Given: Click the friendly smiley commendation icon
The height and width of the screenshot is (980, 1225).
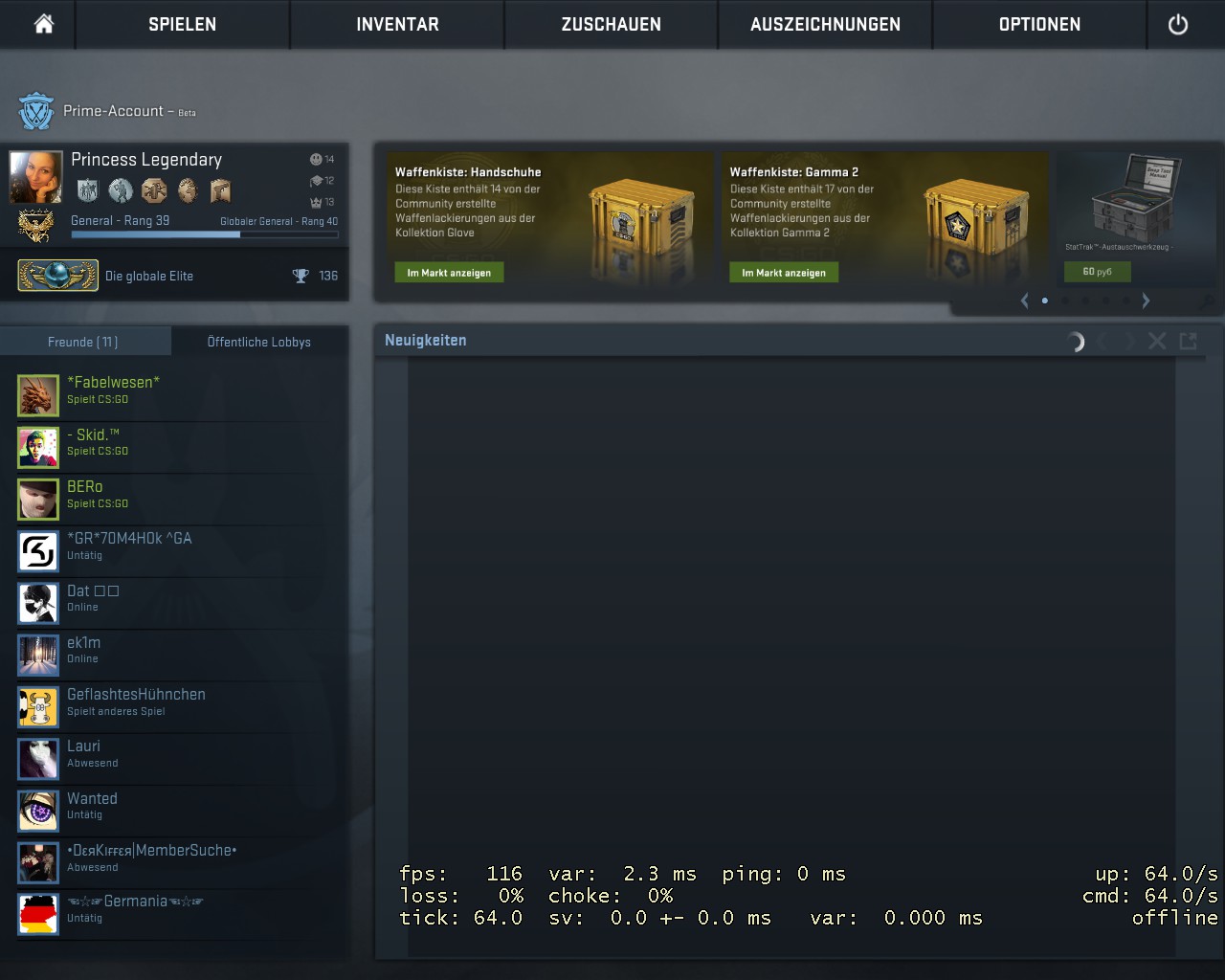Looking at the screenshot, I should click(316, 159).
